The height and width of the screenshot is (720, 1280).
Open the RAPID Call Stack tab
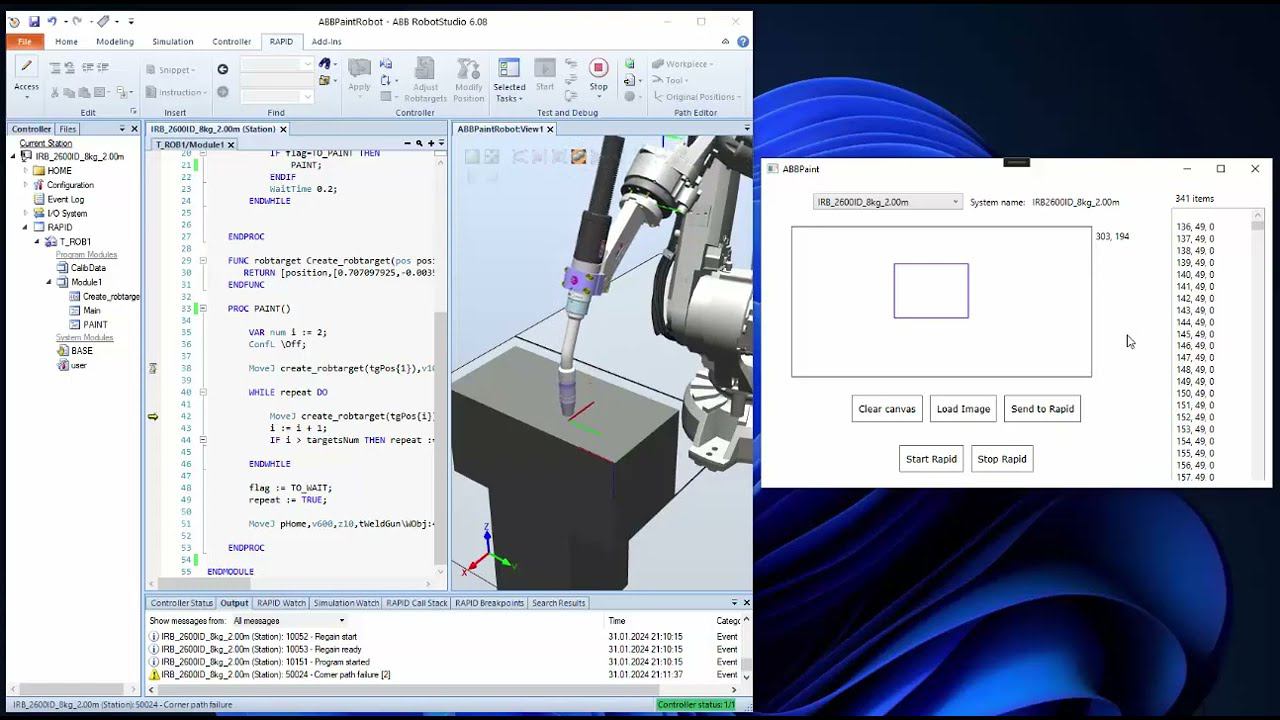[417, 603]
